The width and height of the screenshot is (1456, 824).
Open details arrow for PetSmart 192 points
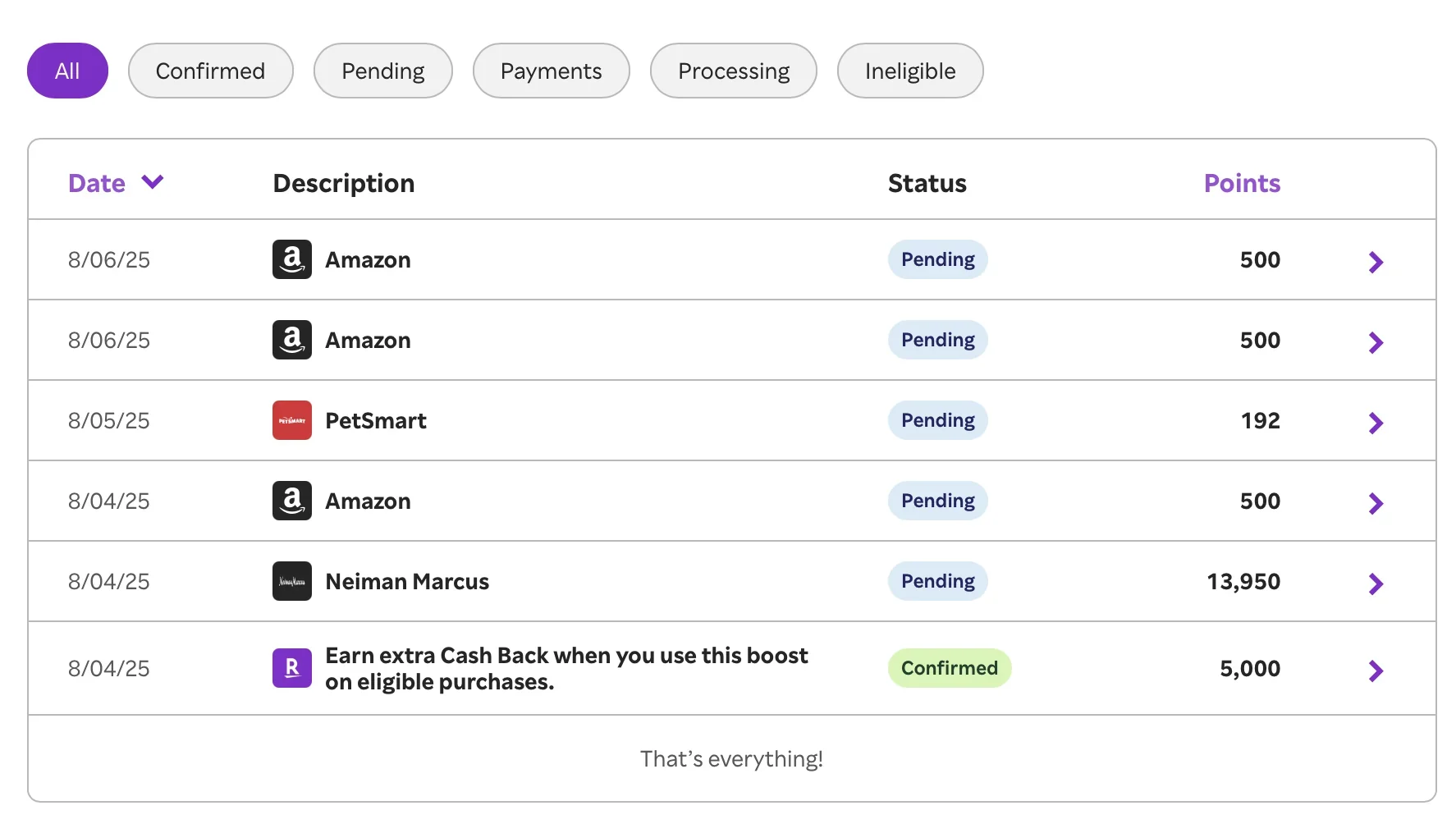point(1376,423)
